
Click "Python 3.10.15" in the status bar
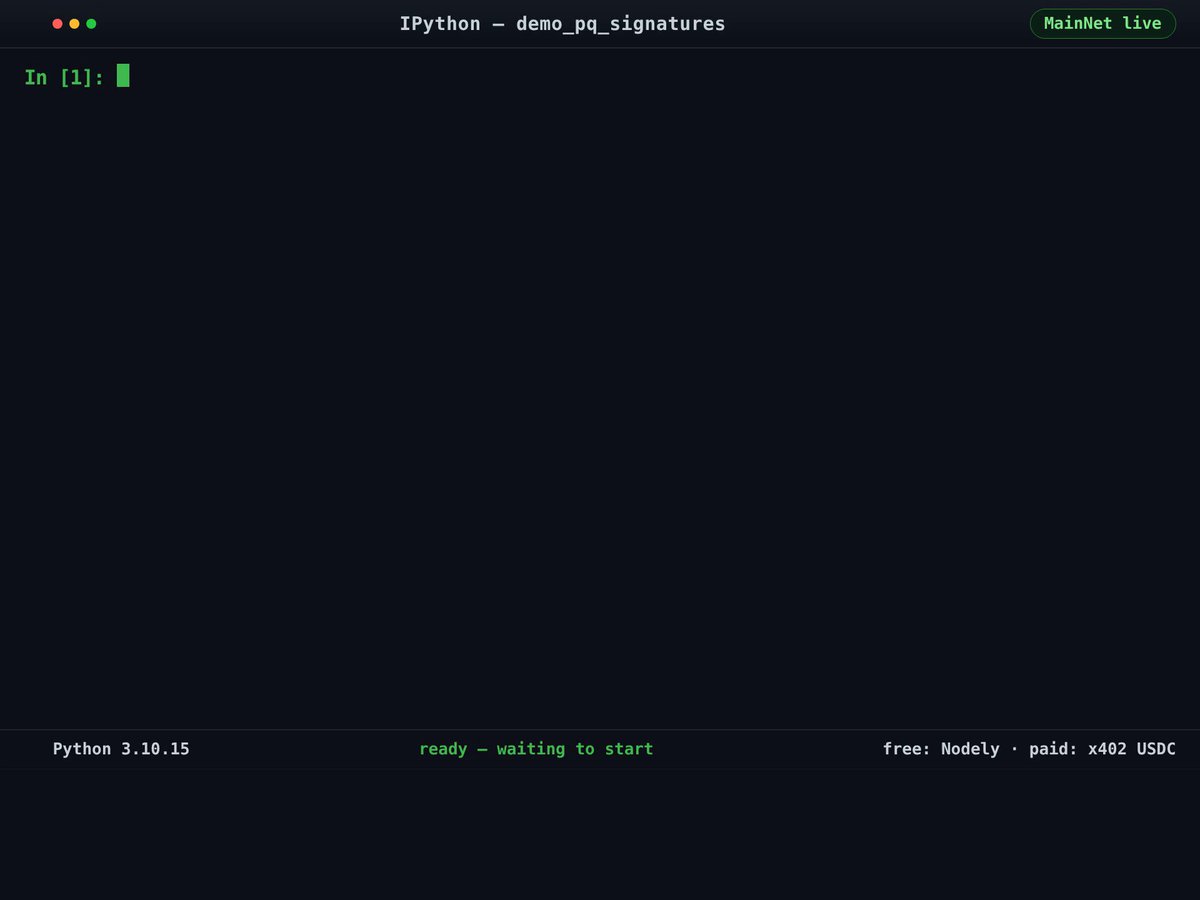pyautogui.click(x=121, y=749)
